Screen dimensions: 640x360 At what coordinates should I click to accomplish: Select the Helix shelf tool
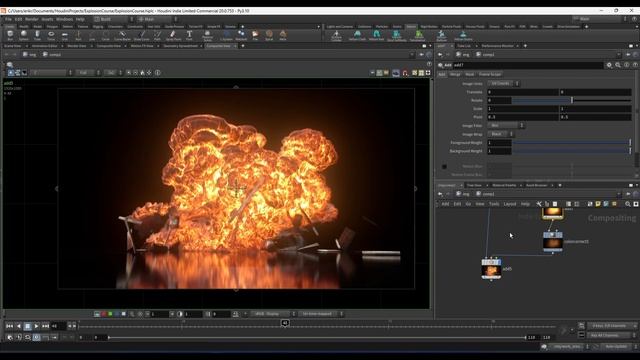pyautogui.click(x=283, y=35)
